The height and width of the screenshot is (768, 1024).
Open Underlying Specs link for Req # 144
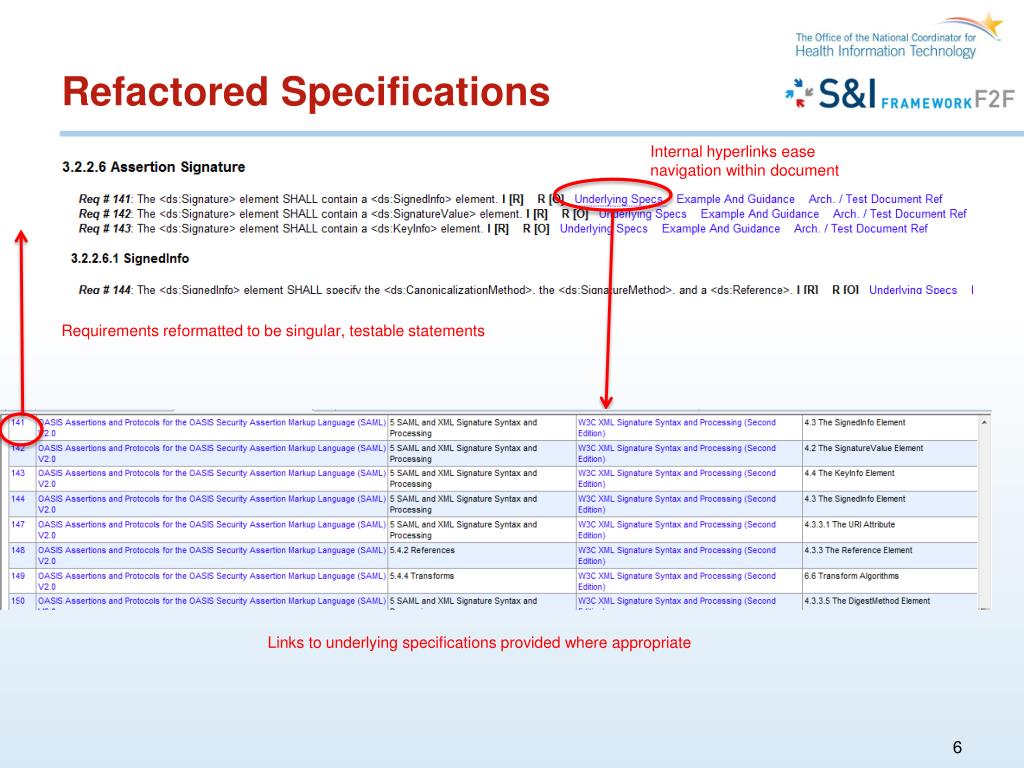point(912,290)
